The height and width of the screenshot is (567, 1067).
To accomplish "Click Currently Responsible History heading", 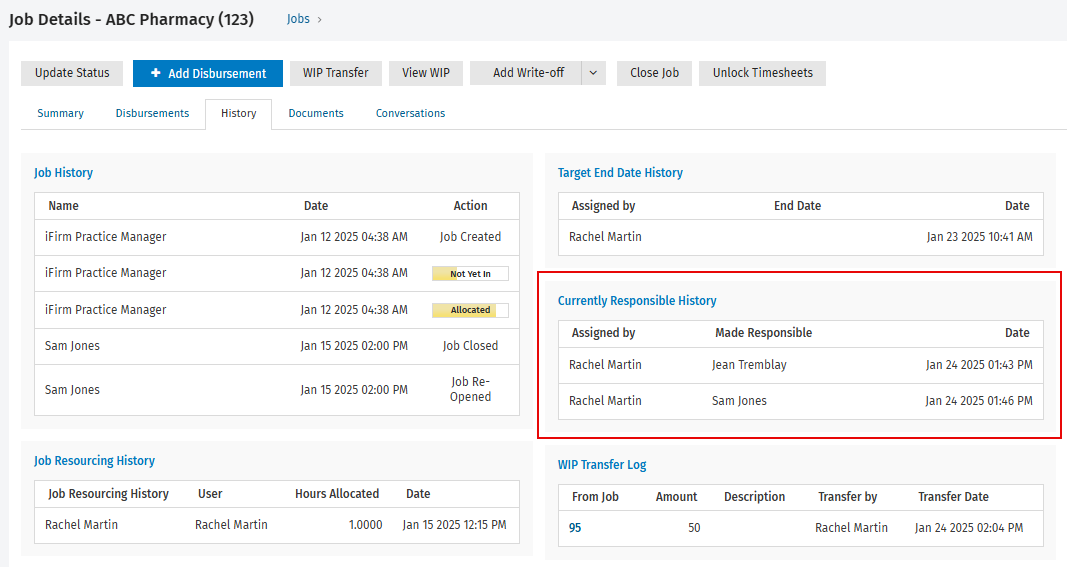I will pyautogui.click(x=637, y=301).
